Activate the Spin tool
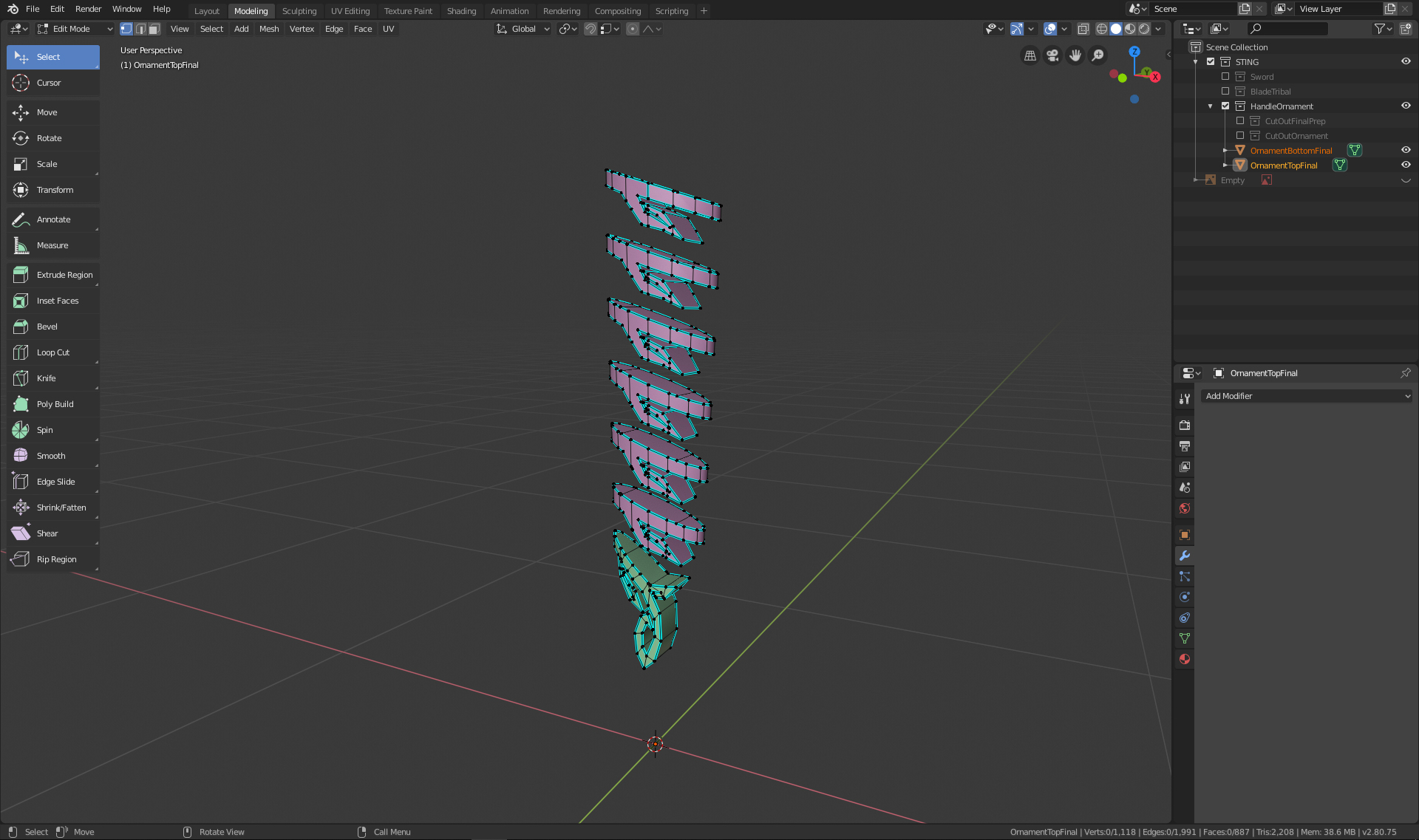The image size is (1419, 840). 44,430
